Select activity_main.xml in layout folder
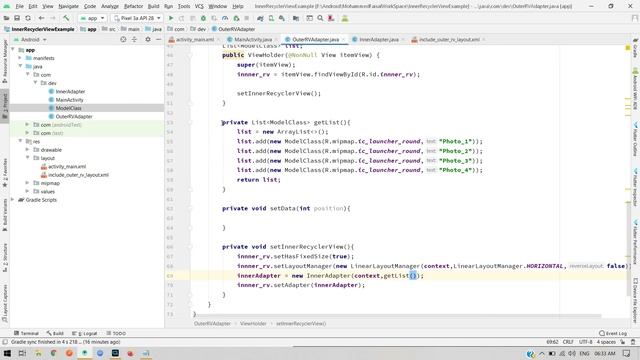 click(67, 167)
